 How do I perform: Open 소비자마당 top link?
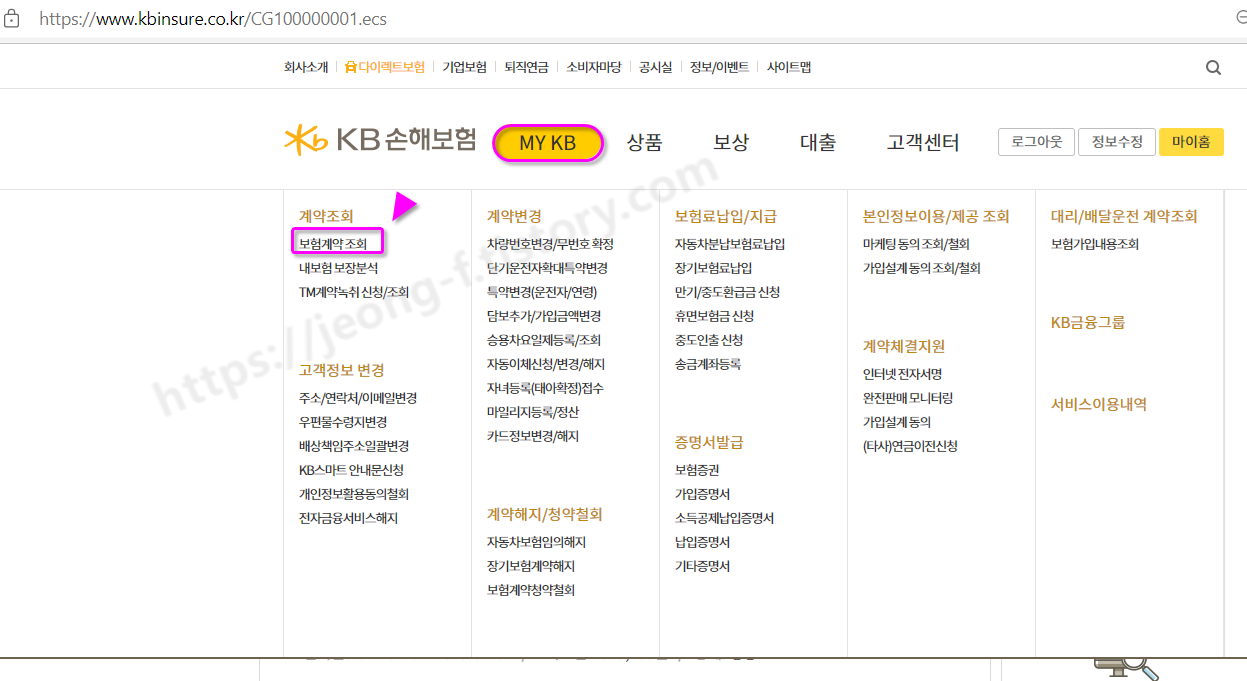pos(594,68)
